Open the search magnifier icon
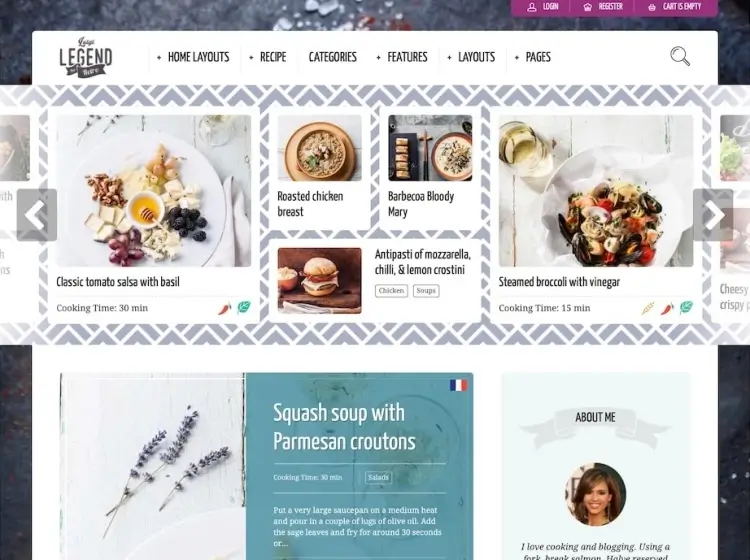This screenshot has width=750, height=560. [x=680, y=56]
